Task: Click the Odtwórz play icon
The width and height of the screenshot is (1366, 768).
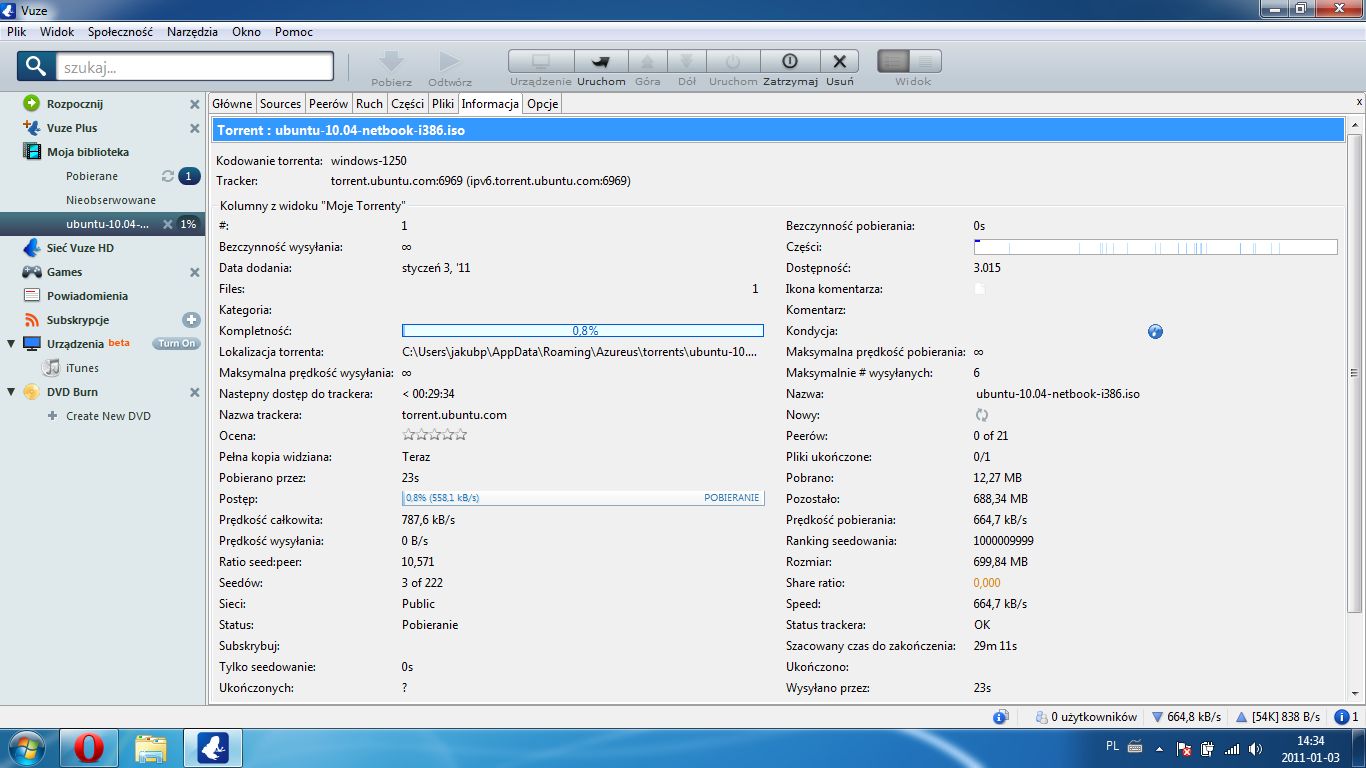Action: (x=450, y=62)
